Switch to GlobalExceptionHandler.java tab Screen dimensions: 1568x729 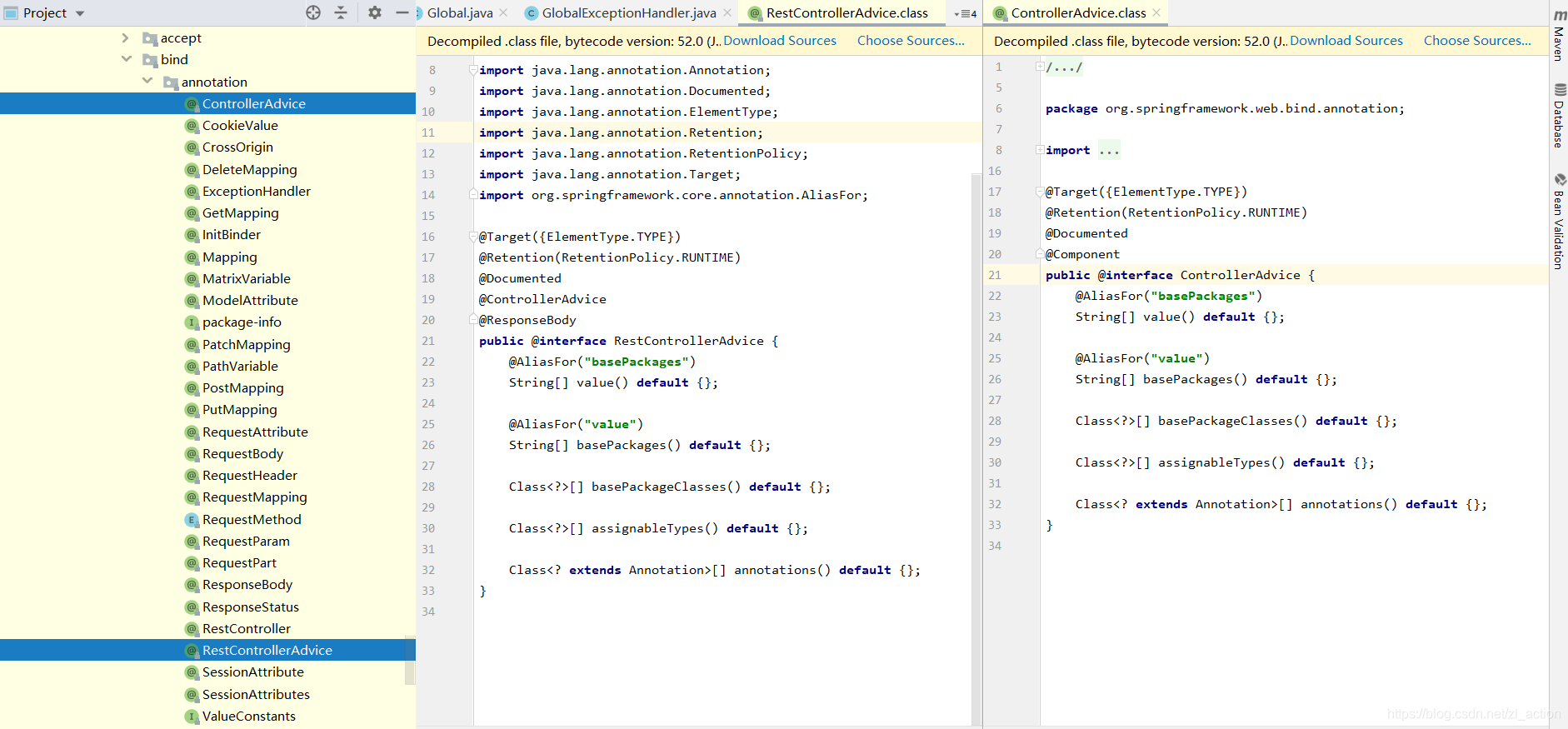click(x=629, y=12)
